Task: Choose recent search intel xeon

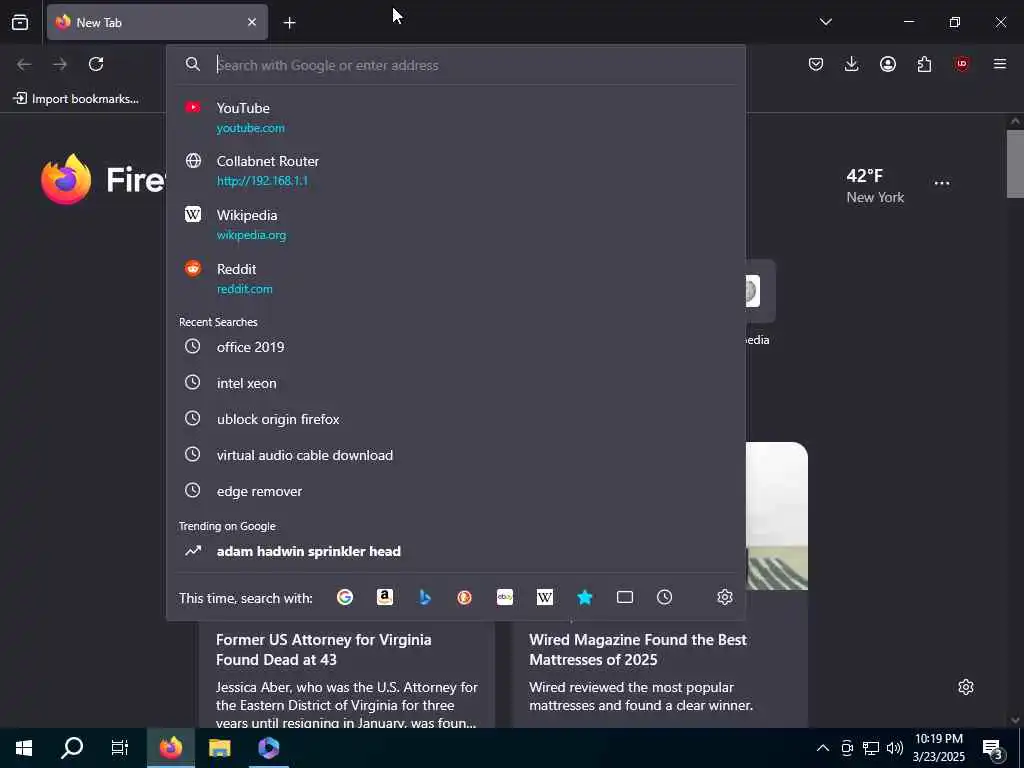Action: coord(456,383)
